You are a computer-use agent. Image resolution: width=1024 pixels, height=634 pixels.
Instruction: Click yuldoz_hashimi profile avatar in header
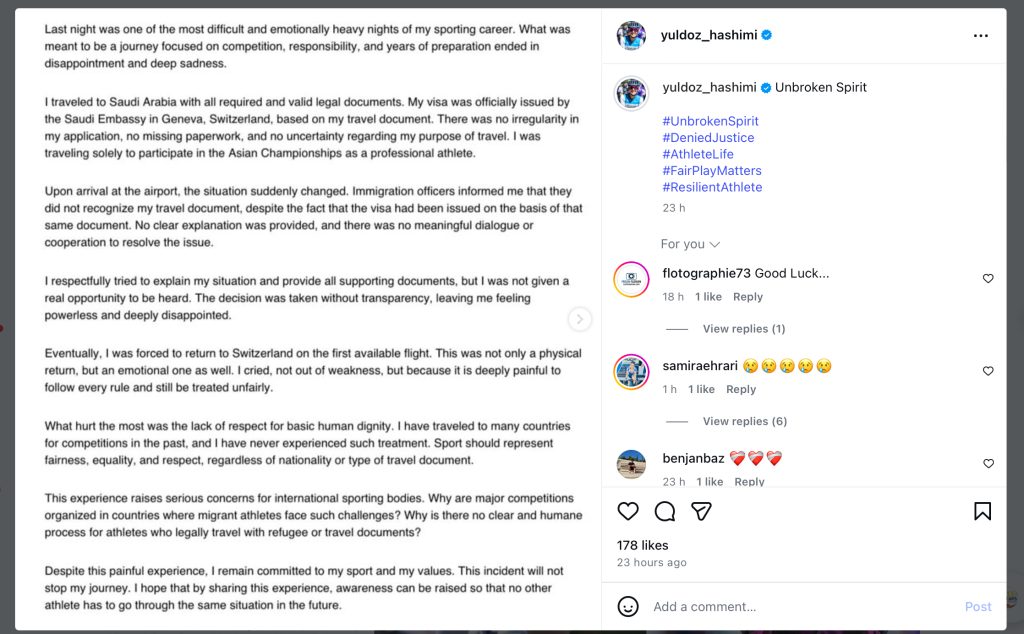pos(631,35)
